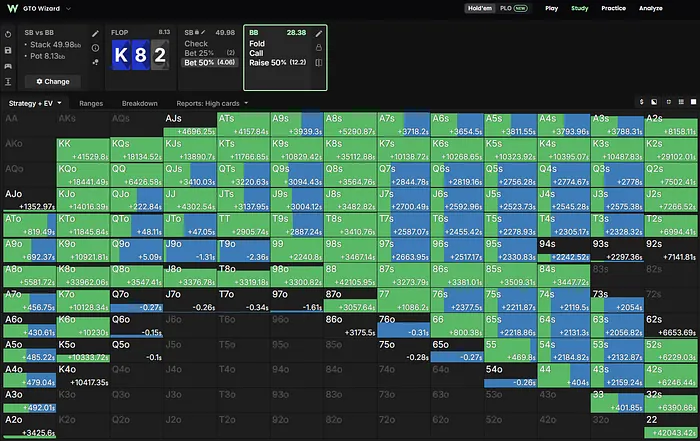Viewport: 700px width, 441px height.
Task: Switch to the Breakdown tab
Action: coord(139,103)
